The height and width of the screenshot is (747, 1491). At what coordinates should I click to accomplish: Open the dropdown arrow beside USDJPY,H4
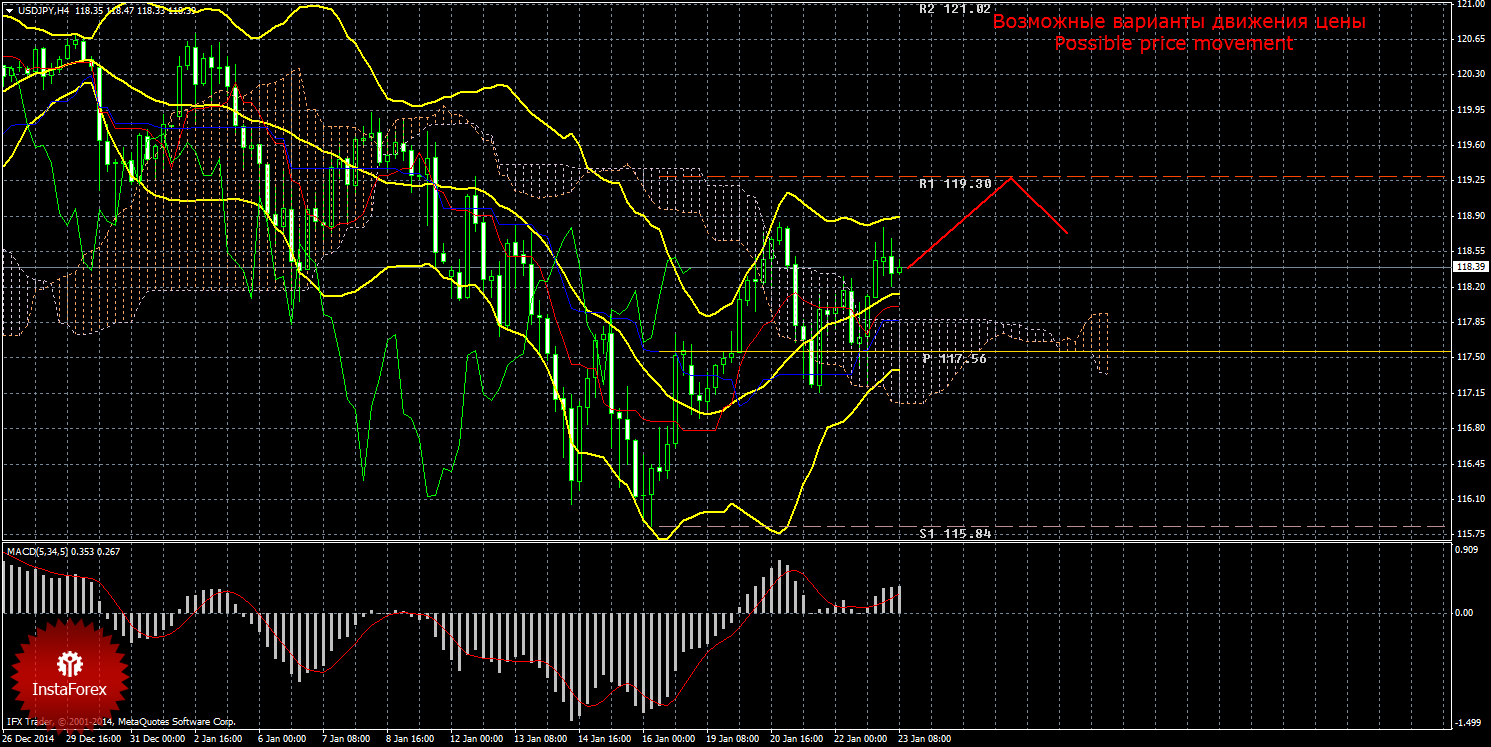9,9
